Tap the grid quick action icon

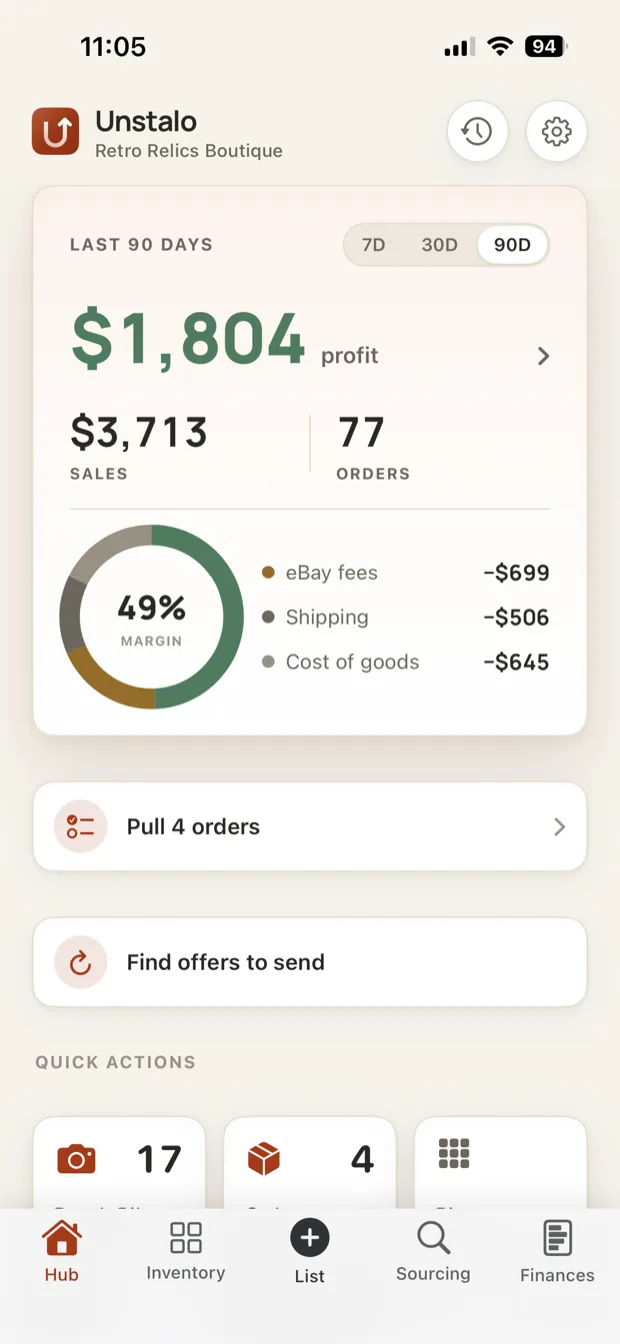click(x=454, y=1153)
